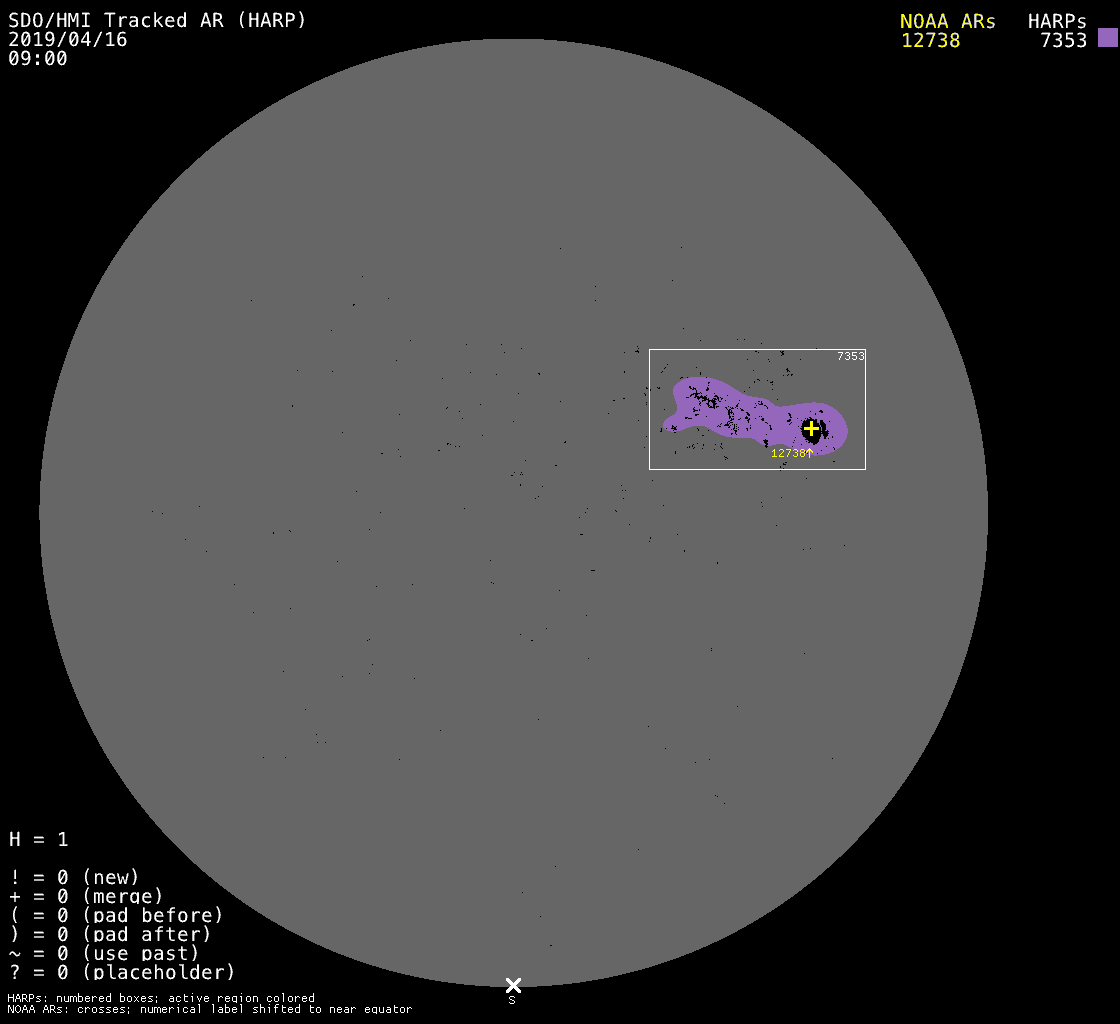Click the "HARPs: numbered boxes" footer note
Viewport: 1120px width, 1024px height.
160,998
